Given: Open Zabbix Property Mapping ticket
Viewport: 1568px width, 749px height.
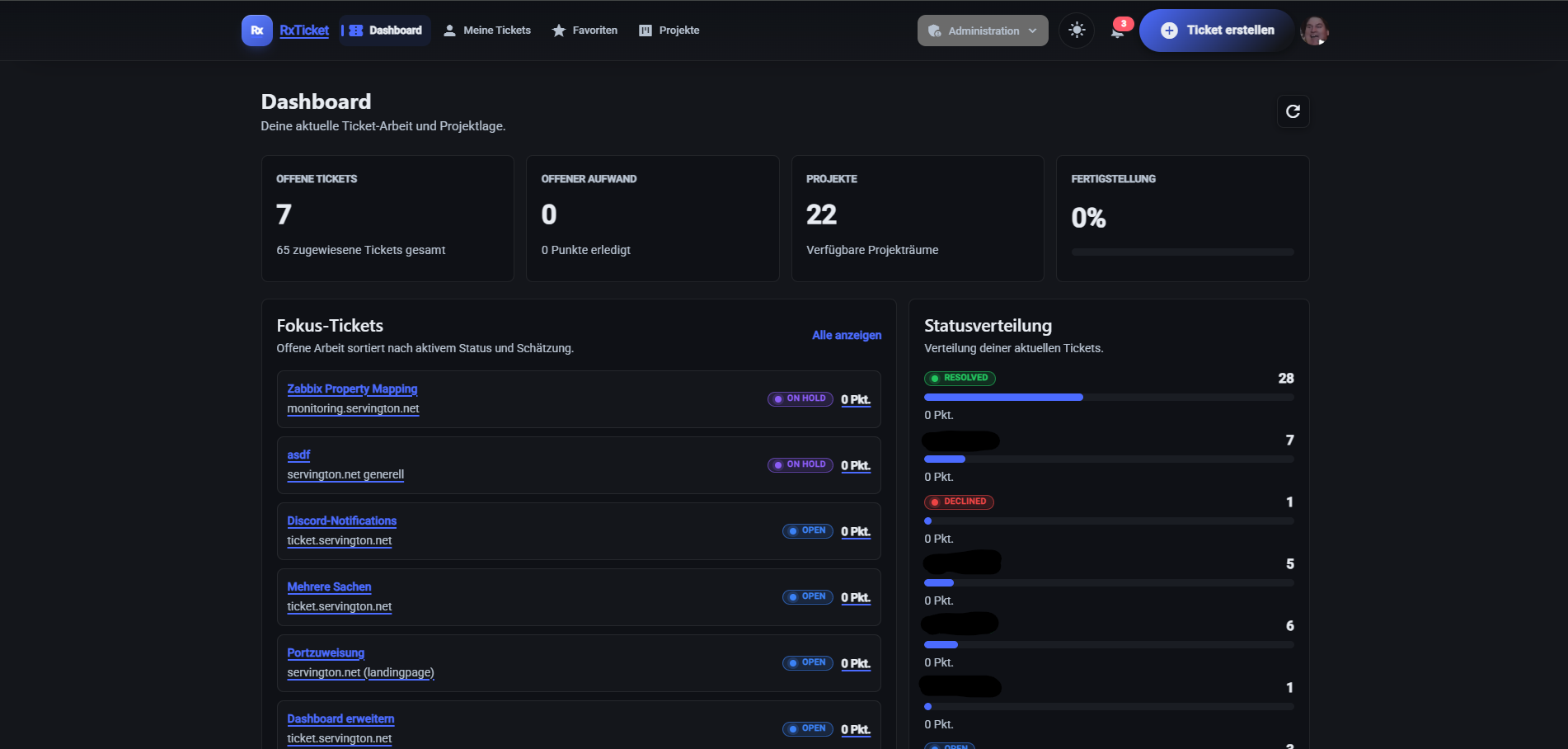Looking at the screenshot, I should coord(352,389).
